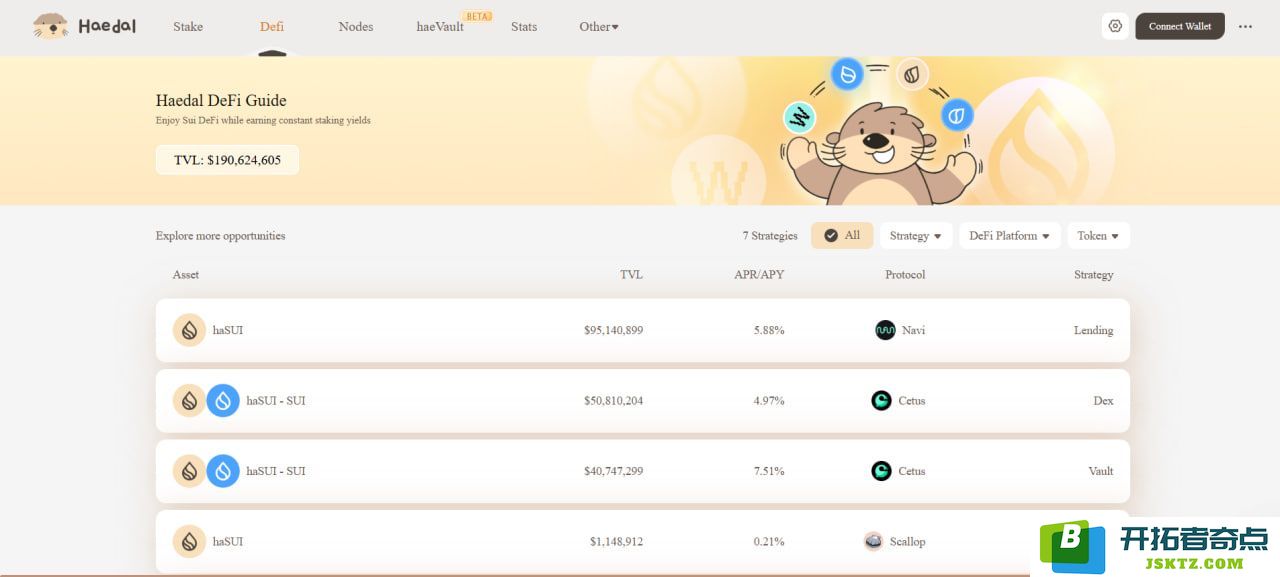The image size is (1280, 577).
Task: Open the haSUI Navi Lending row
Action: point(643,330)
